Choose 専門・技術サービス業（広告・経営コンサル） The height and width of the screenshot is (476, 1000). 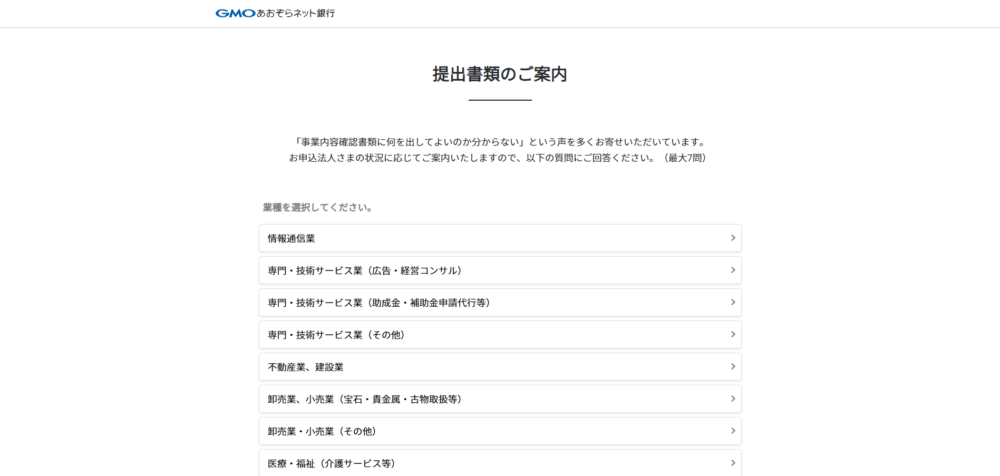point(500,270)
